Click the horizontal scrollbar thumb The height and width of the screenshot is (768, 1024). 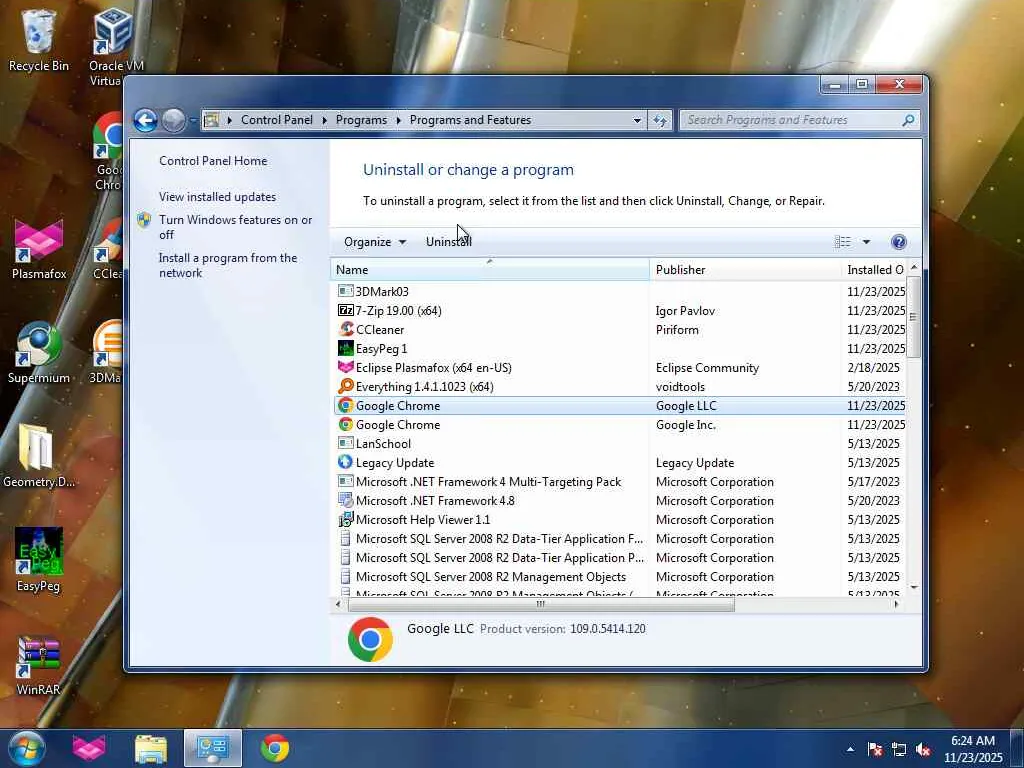[x=541, y=605]
